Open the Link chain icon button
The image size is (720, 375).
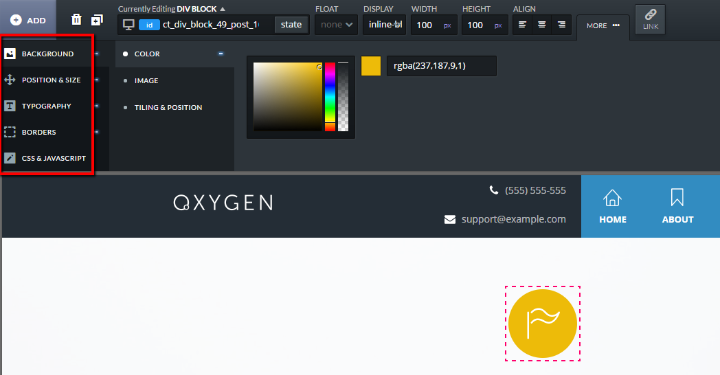pyautogui.click(x=650, y=20)
